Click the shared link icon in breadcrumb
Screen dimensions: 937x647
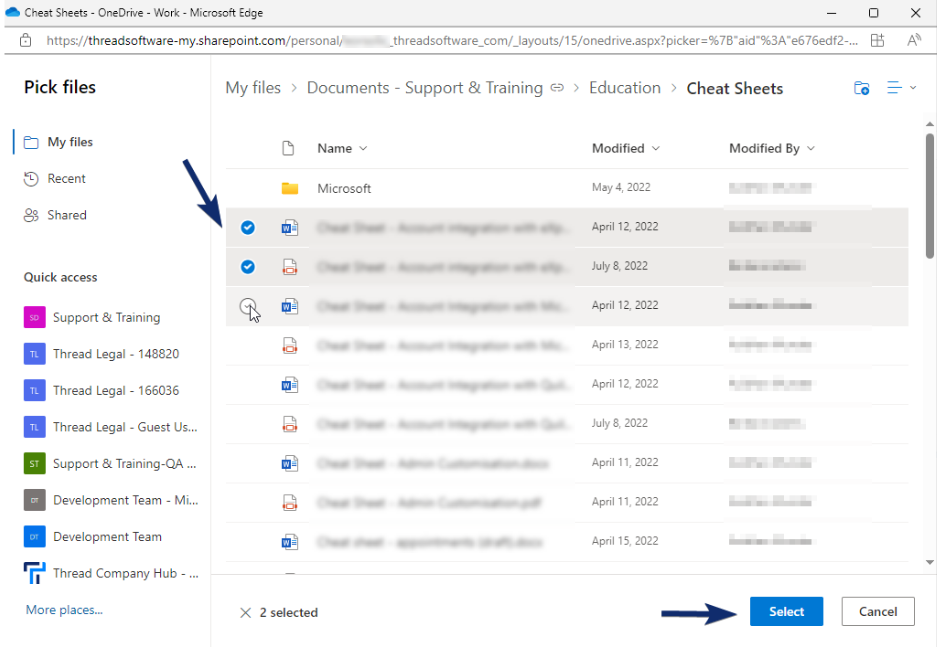point(557,88)
